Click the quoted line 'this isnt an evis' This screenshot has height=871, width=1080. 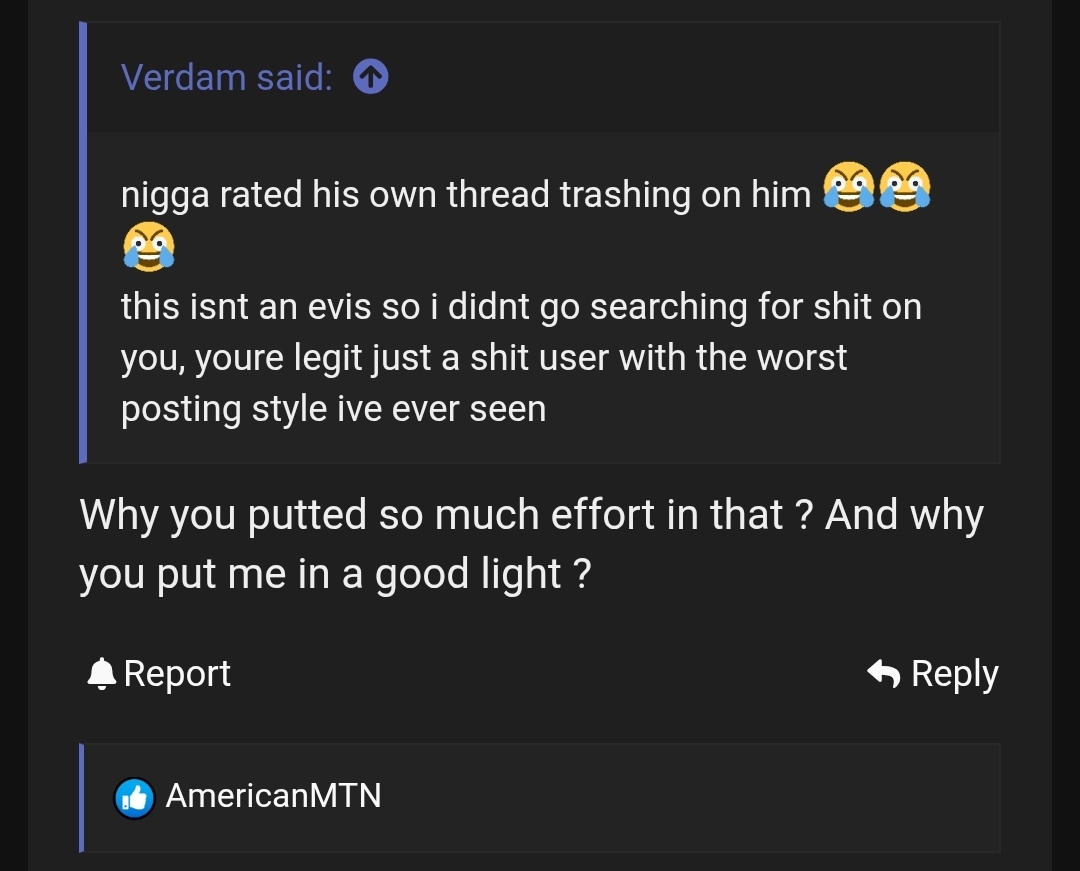pyautogui.click(x=520, y=306)
